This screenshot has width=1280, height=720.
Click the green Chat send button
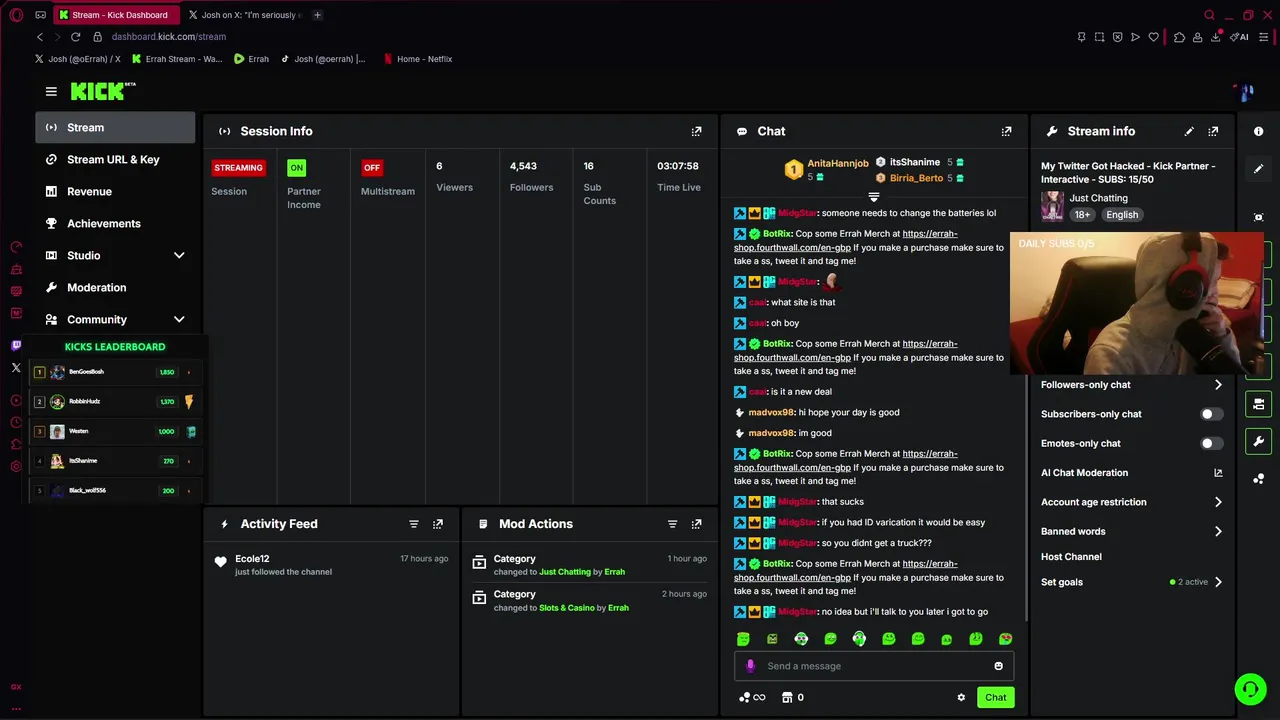(996, 698)
